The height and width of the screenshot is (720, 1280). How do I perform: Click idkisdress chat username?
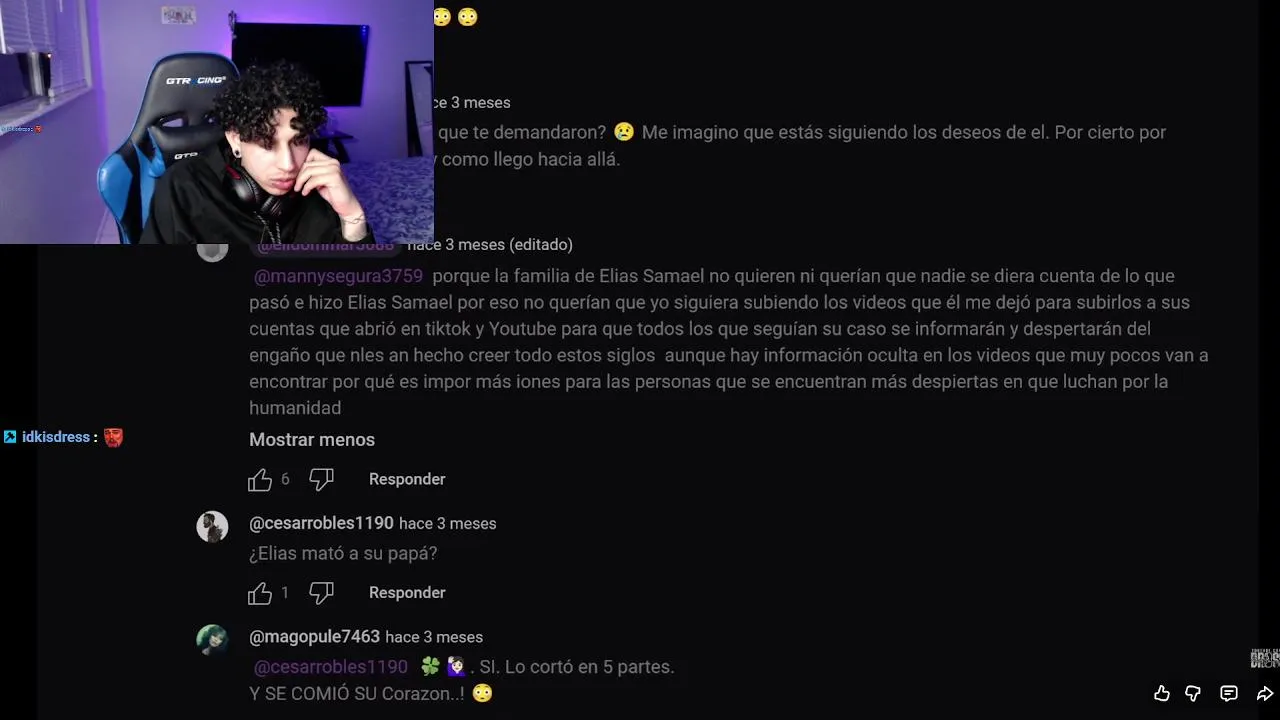(56, 437)
